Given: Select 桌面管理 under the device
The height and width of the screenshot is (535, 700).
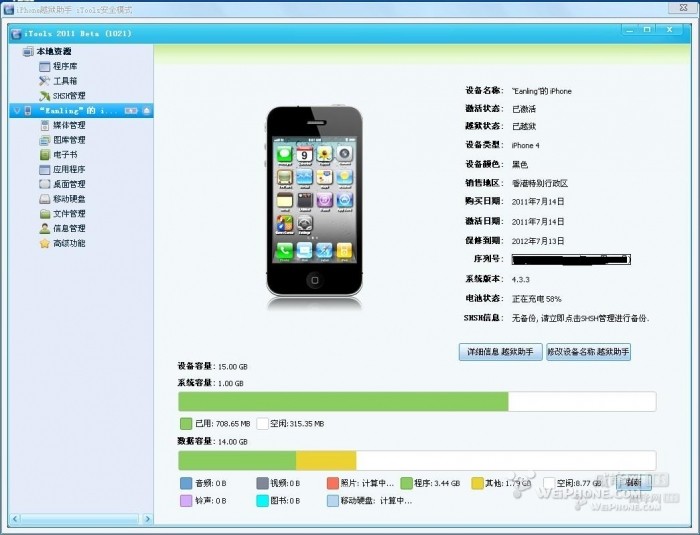Looking at the screenshot, I should click(x=69, y=184).
